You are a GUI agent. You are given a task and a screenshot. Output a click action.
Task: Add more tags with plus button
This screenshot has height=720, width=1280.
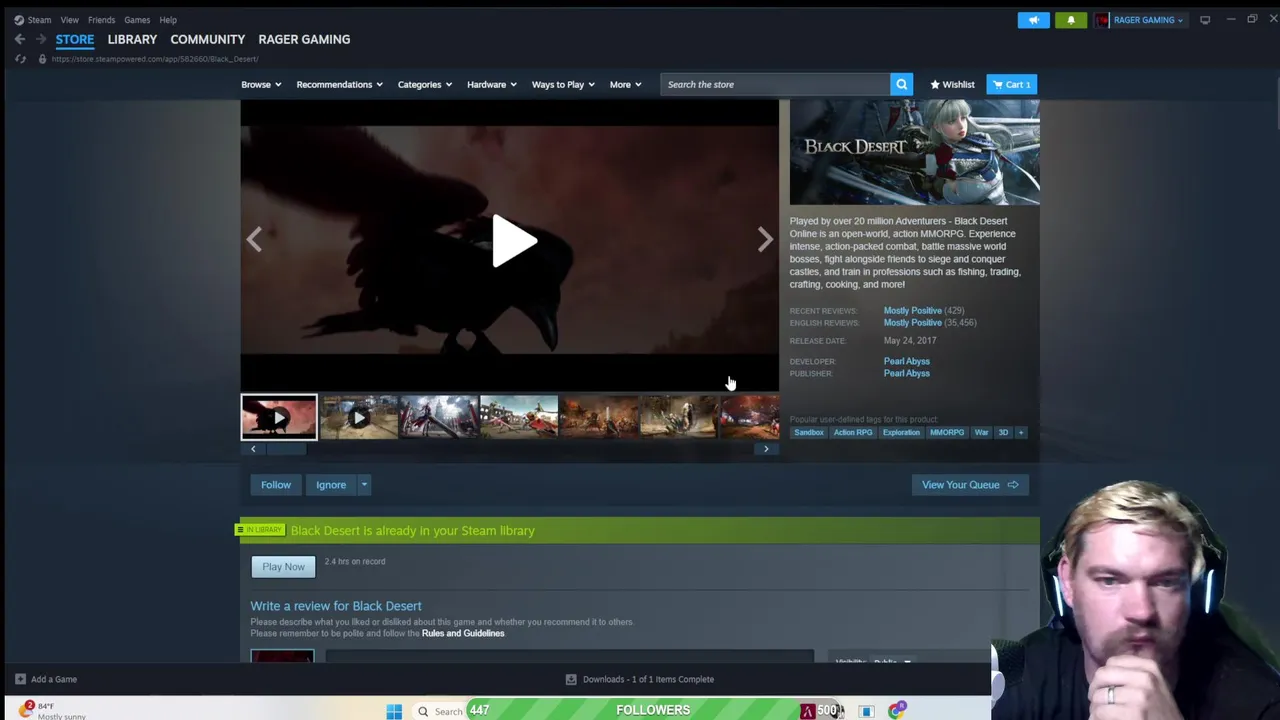(x=1021, y=432)
